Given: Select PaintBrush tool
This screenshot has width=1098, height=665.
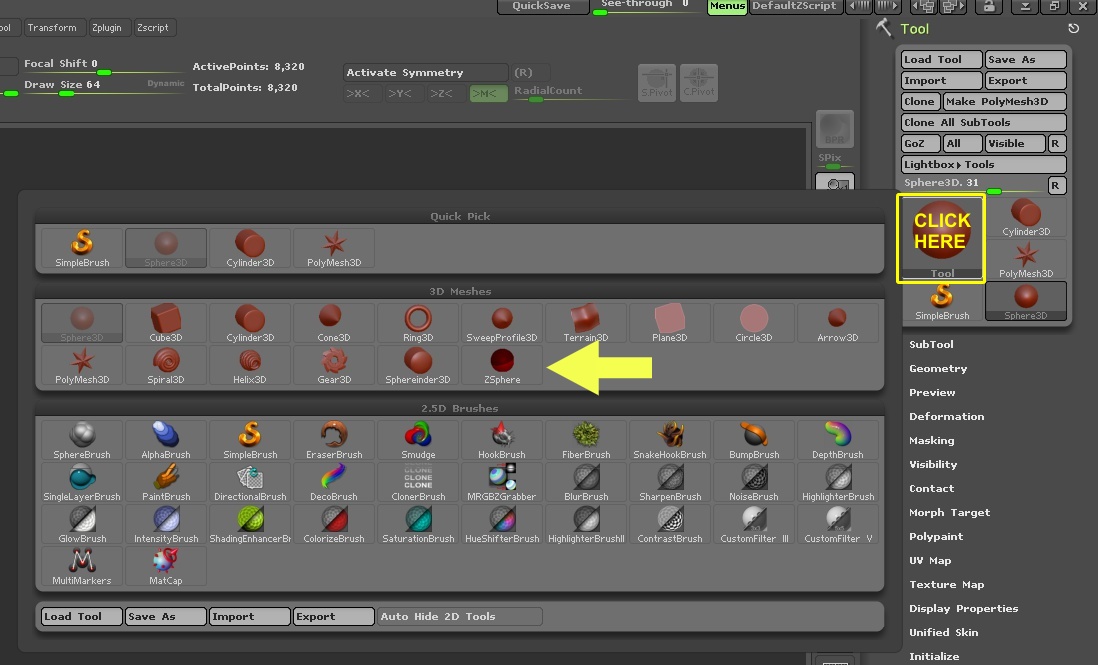Looking at the screenshot, I should pos(166,482).
